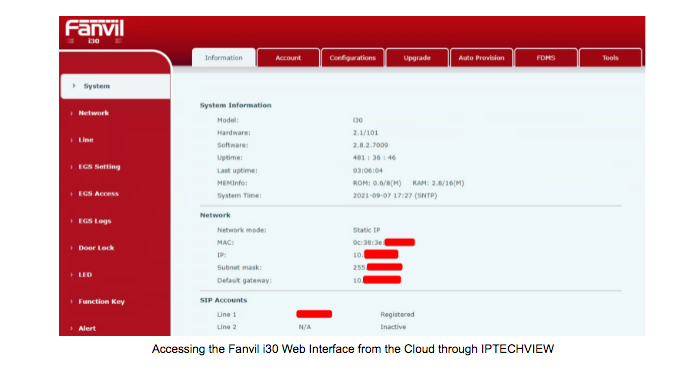
Task: Open Door Lock in sidebar
Action: coord(96,248)
